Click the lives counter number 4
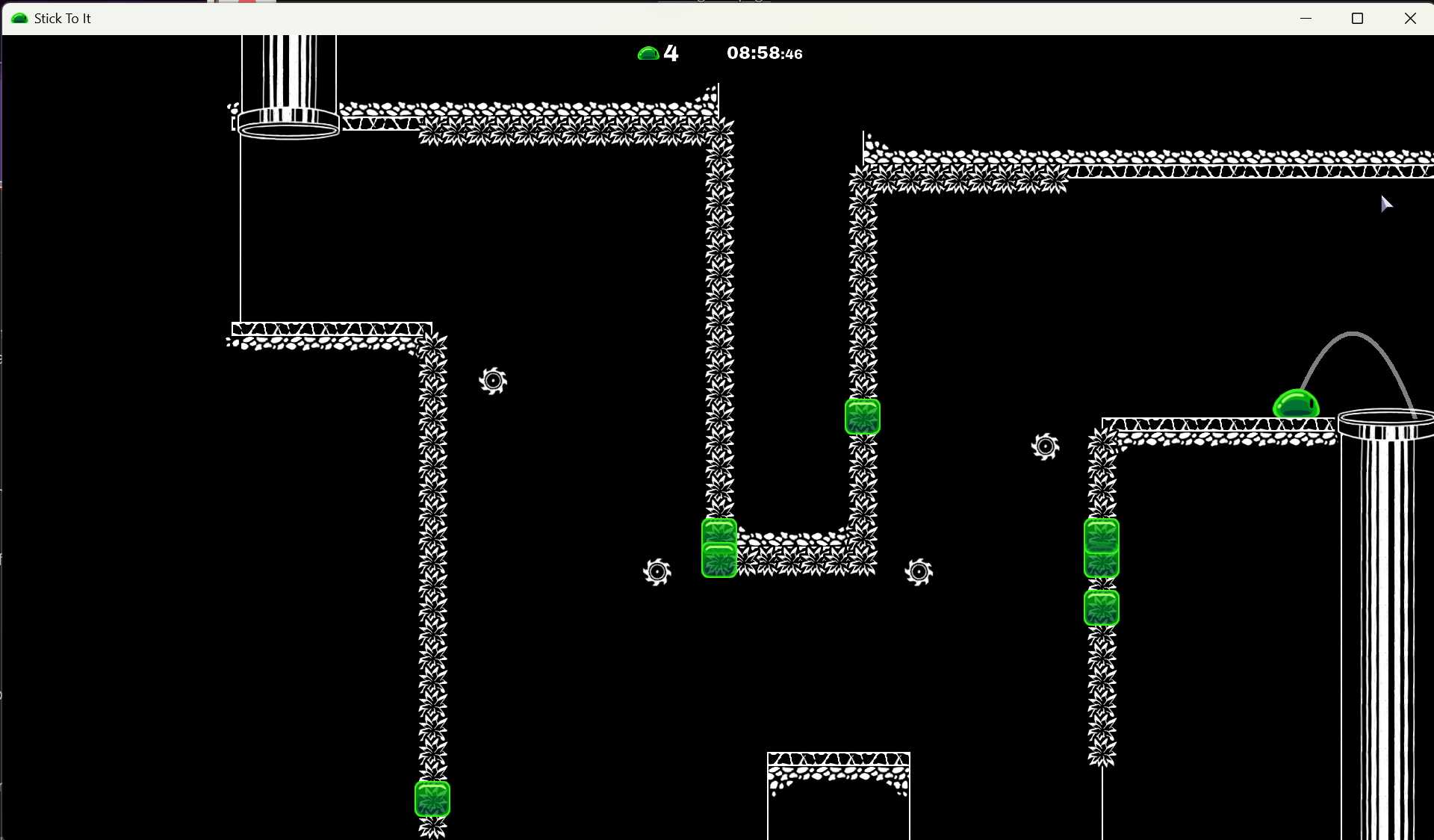The height and width of the screenshot is (840, 1434). pos(671,53)
